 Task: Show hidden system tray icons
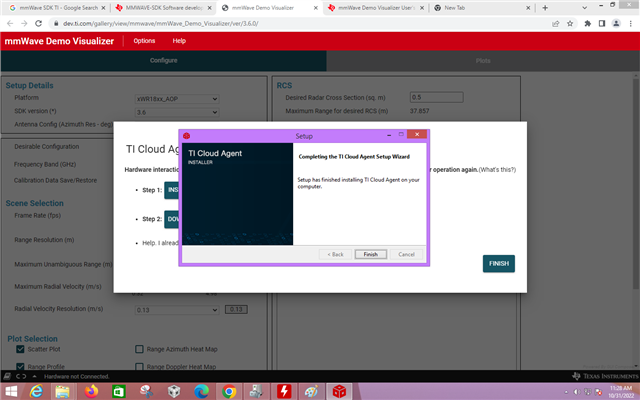click(x=566, y=392)
